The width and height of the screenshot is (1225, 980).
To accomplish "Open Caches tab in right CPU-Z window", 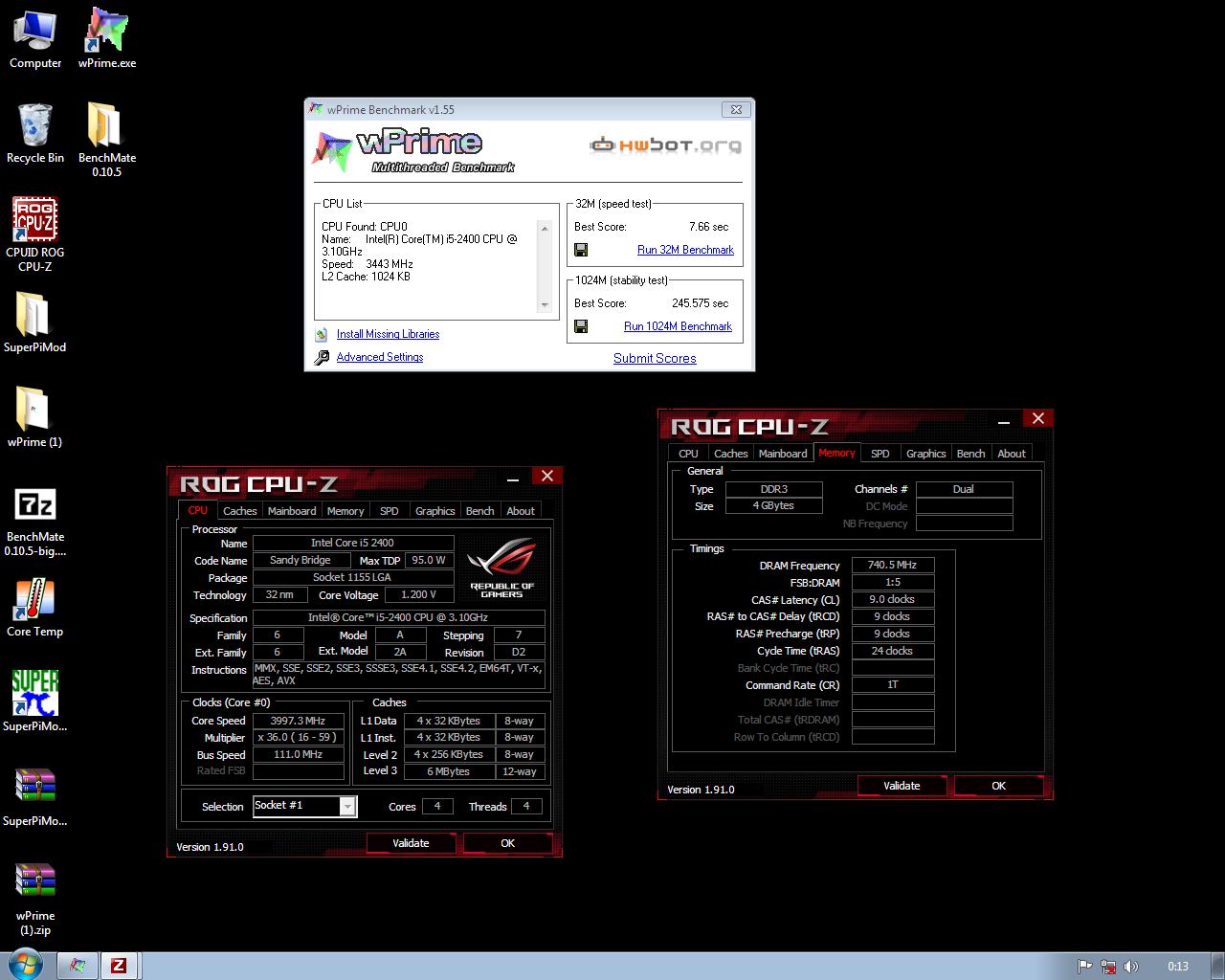I will 731,454.
